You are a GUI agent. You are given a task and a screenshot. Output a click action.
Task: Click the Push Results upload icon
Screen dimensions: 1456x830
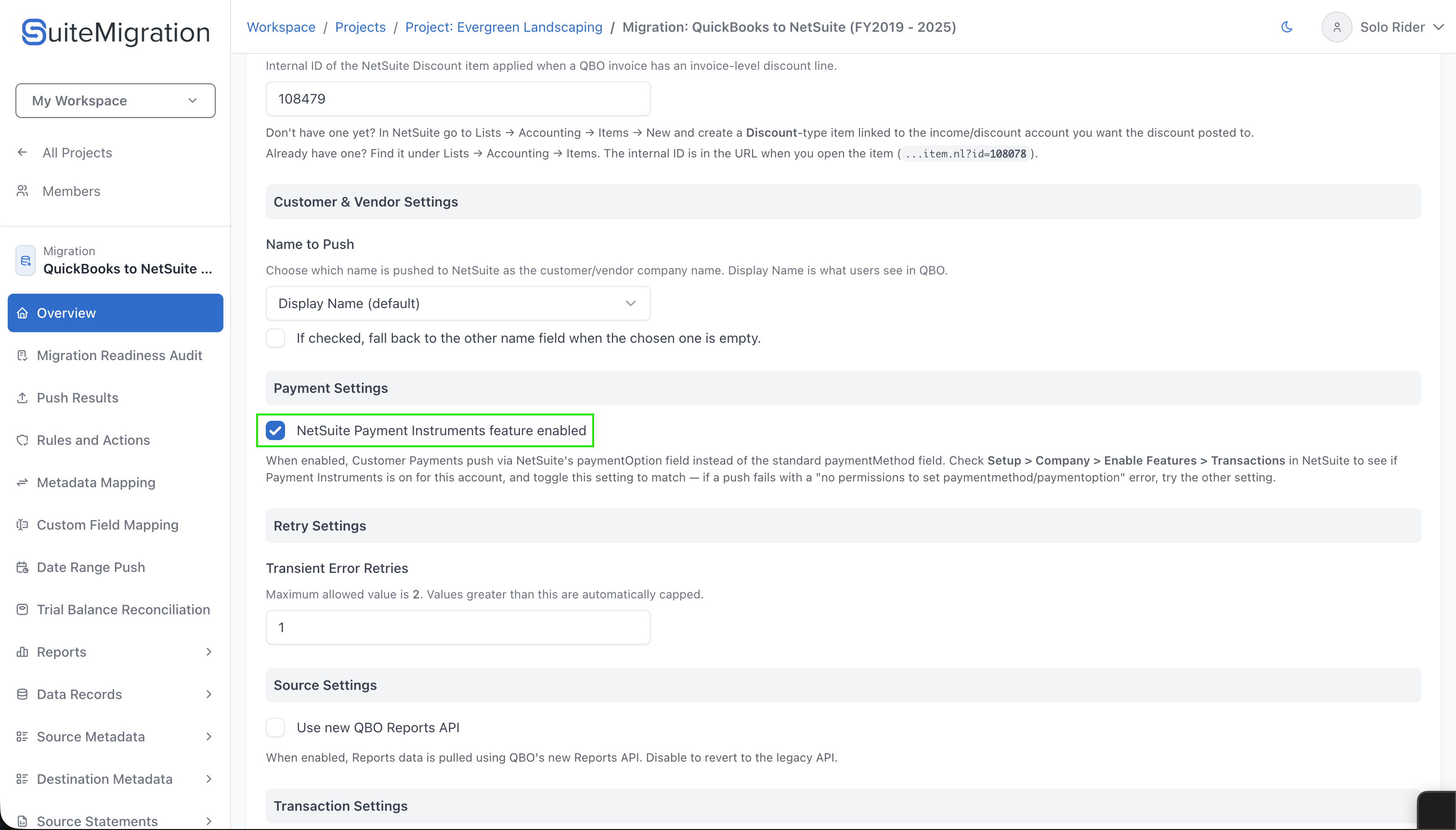[x=22, y=397]
